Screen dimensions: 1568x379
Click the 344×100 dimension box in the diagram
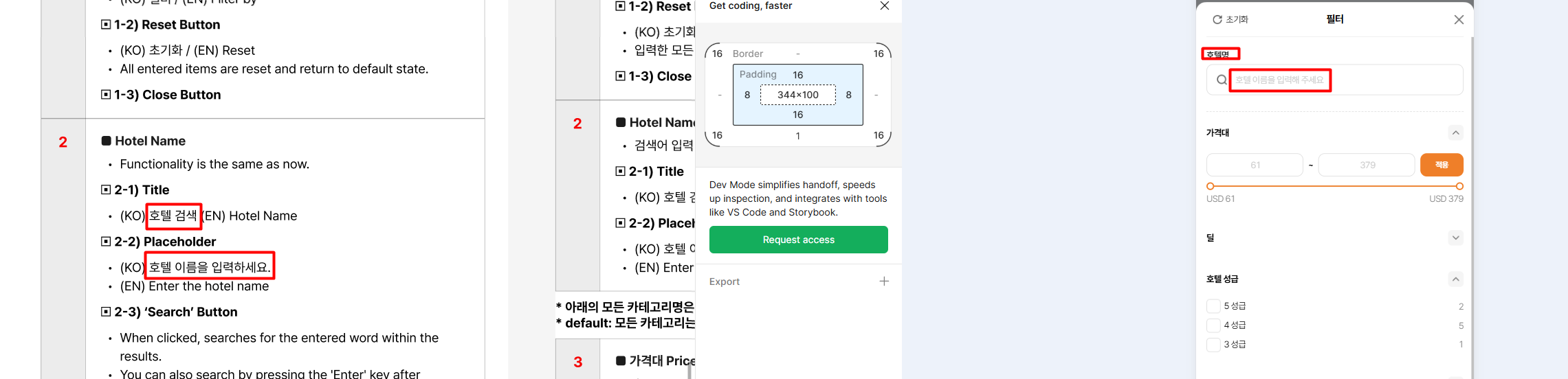797,95
